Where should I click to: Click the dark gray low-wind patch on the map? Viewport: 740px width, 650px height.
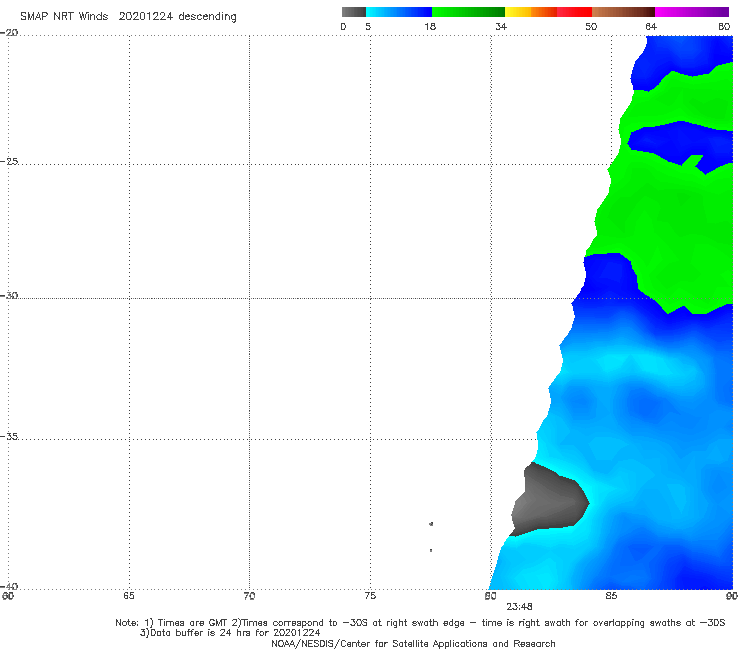coord(550,501)
